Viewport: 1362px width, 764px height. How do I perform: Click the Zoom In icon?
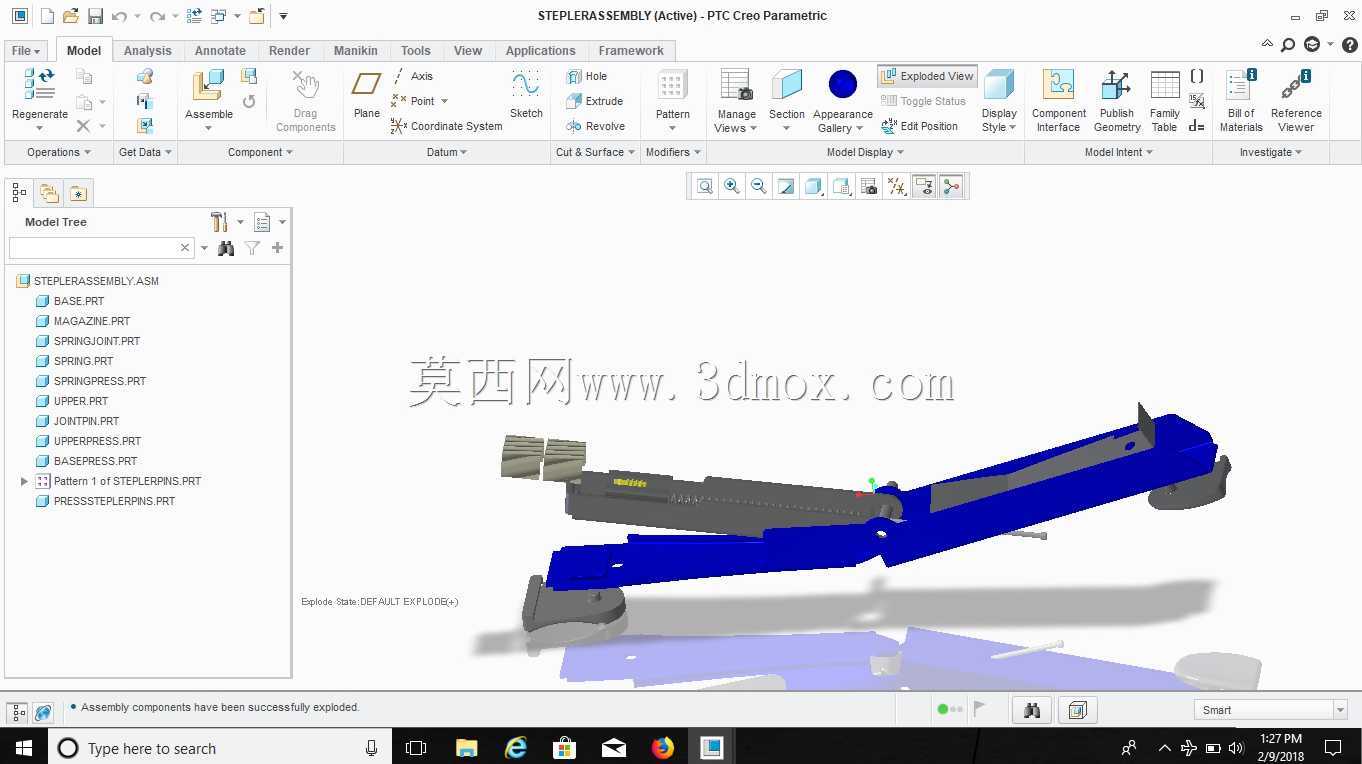point(732,186)
